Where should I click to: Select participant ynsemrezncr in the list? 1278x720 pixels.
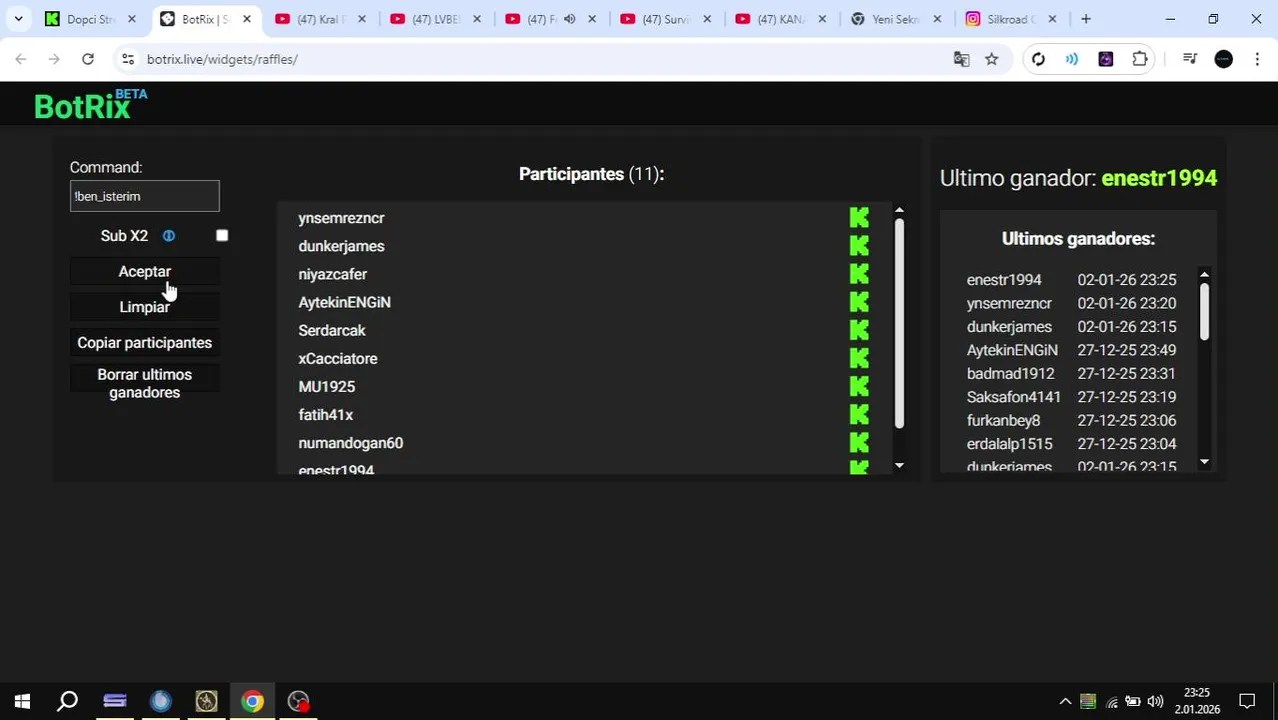[x=341, y=218]
